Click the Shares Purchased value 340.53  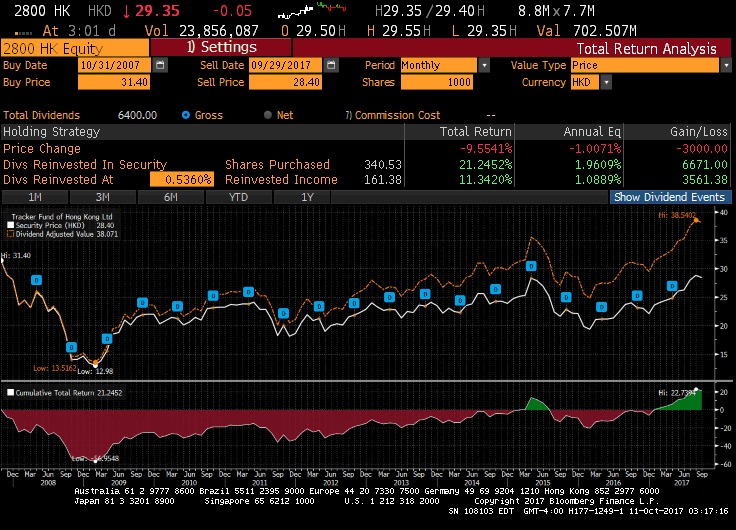click(x=383, y=165)
